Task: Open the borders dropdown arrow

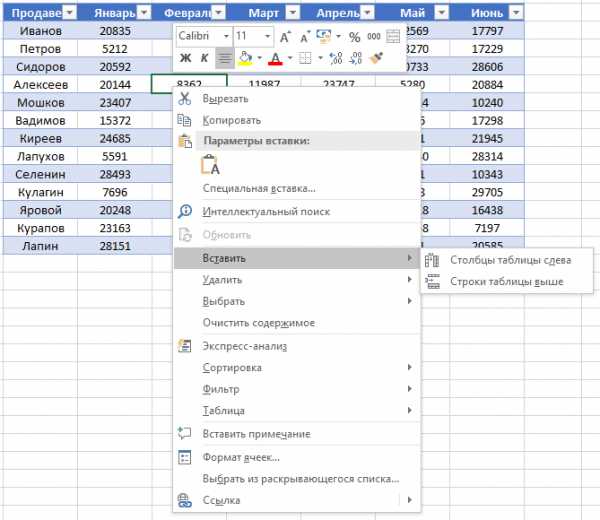Action: [x=320, y=58]
